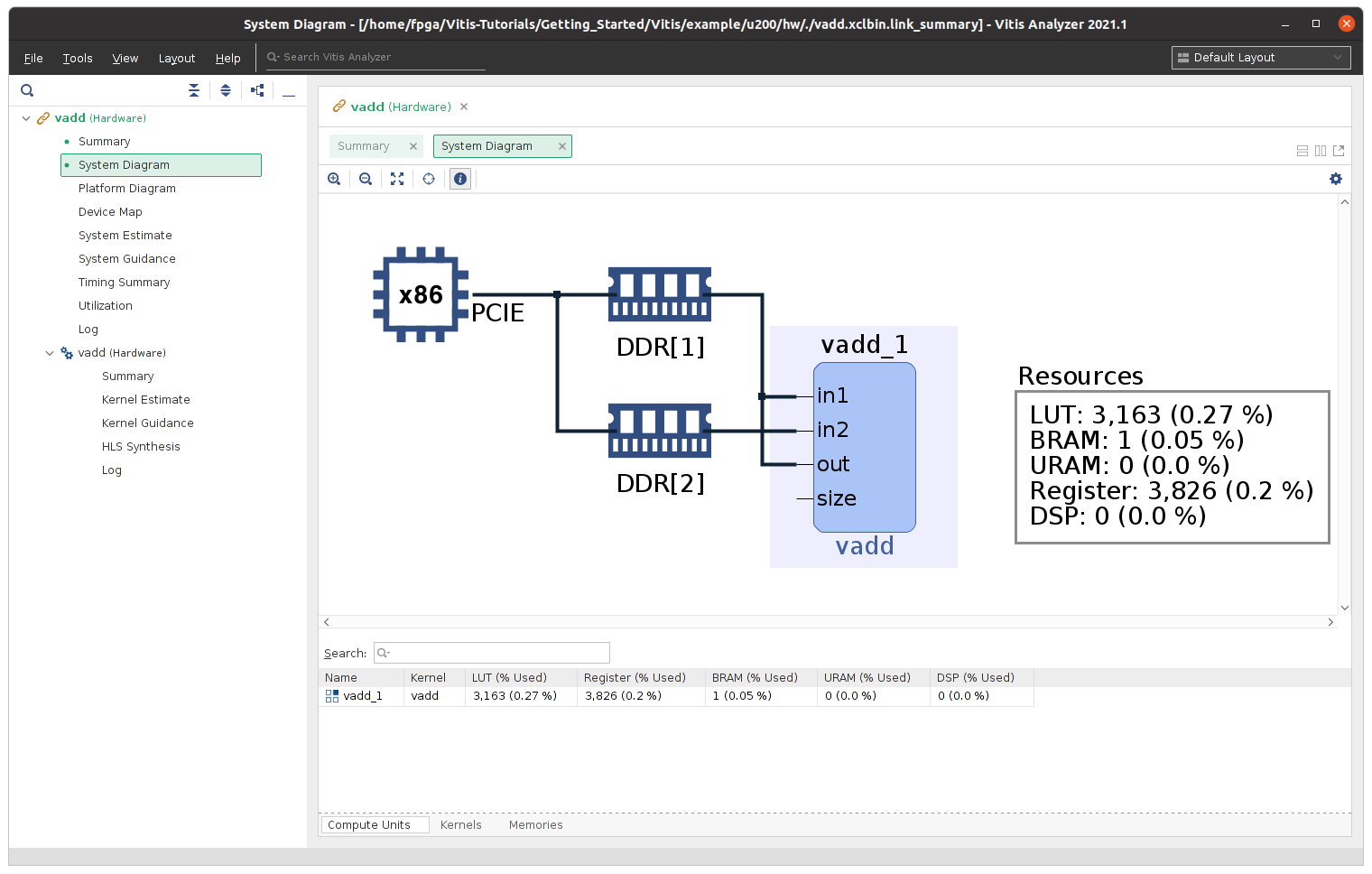Open Summary under vadd link summary

tap(105, 142)
